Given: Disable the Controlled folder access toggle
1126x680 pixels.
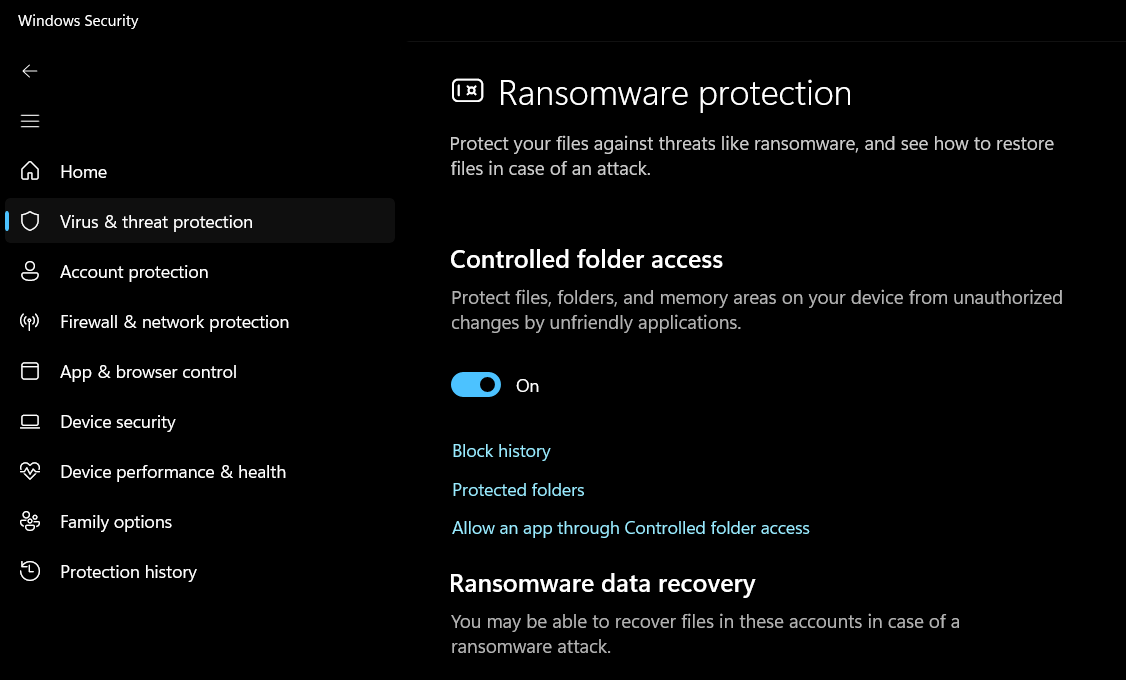Looking at the screenshot, I should pyautogui.click(x=476, y=384).
